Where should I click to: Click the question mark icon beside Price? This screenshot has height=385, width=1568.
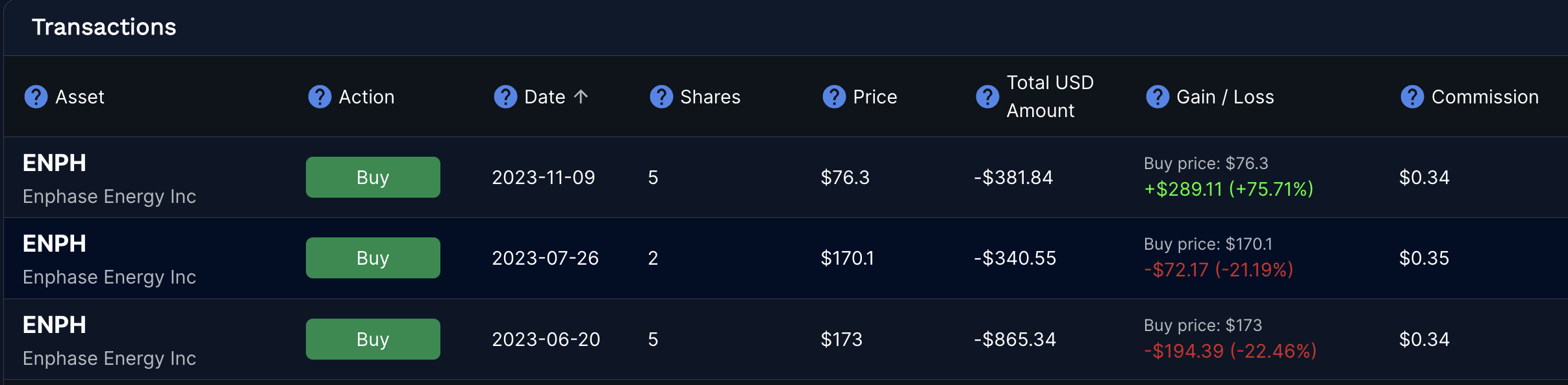(834, 97)
